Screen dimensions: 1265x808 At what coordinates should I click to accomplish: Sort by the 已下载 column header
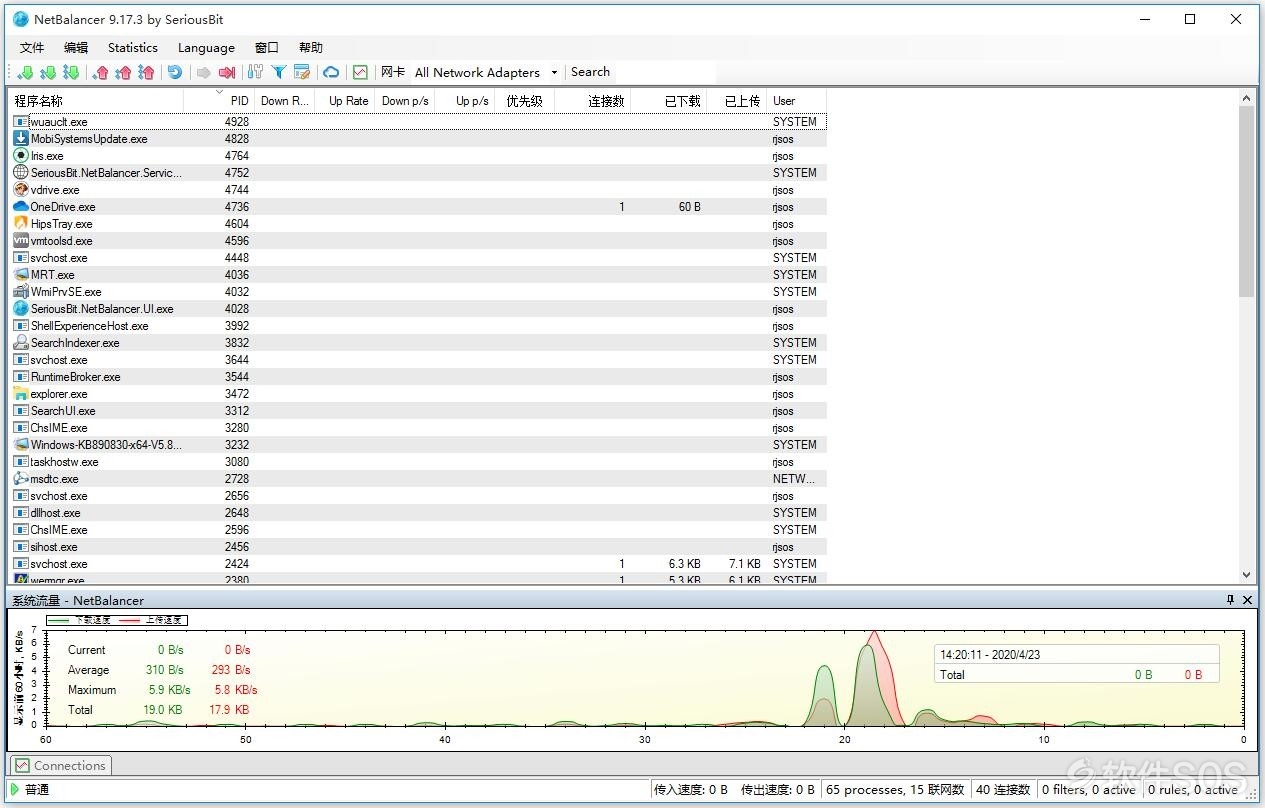tap(669, 100)
